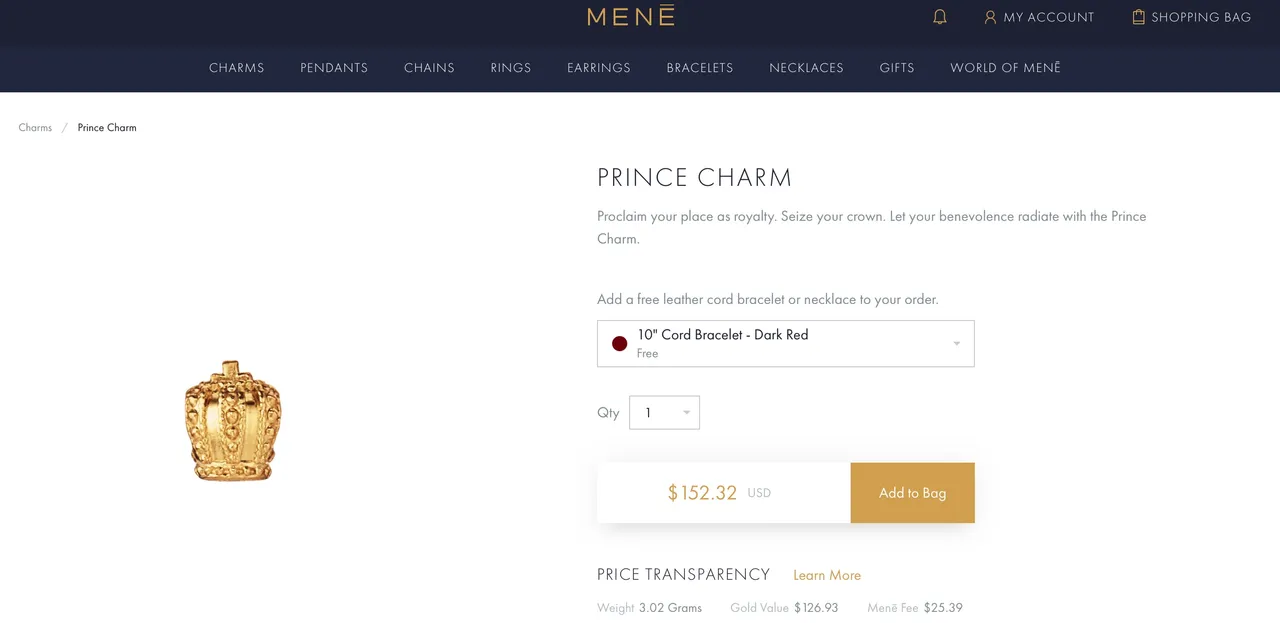Browse the Earrings category
The width and height of the screenshot is (1280, 623).
coord(599,68)
